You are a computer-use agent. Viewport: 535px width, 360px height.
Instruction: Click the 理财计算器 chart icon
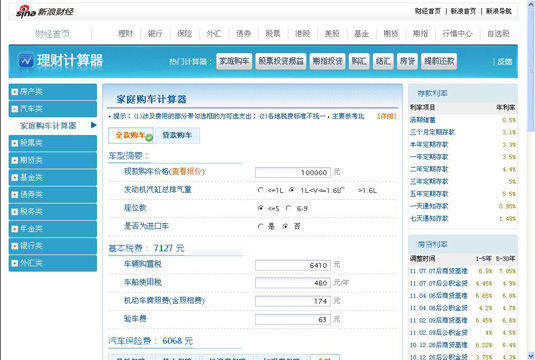click(26, 61)
